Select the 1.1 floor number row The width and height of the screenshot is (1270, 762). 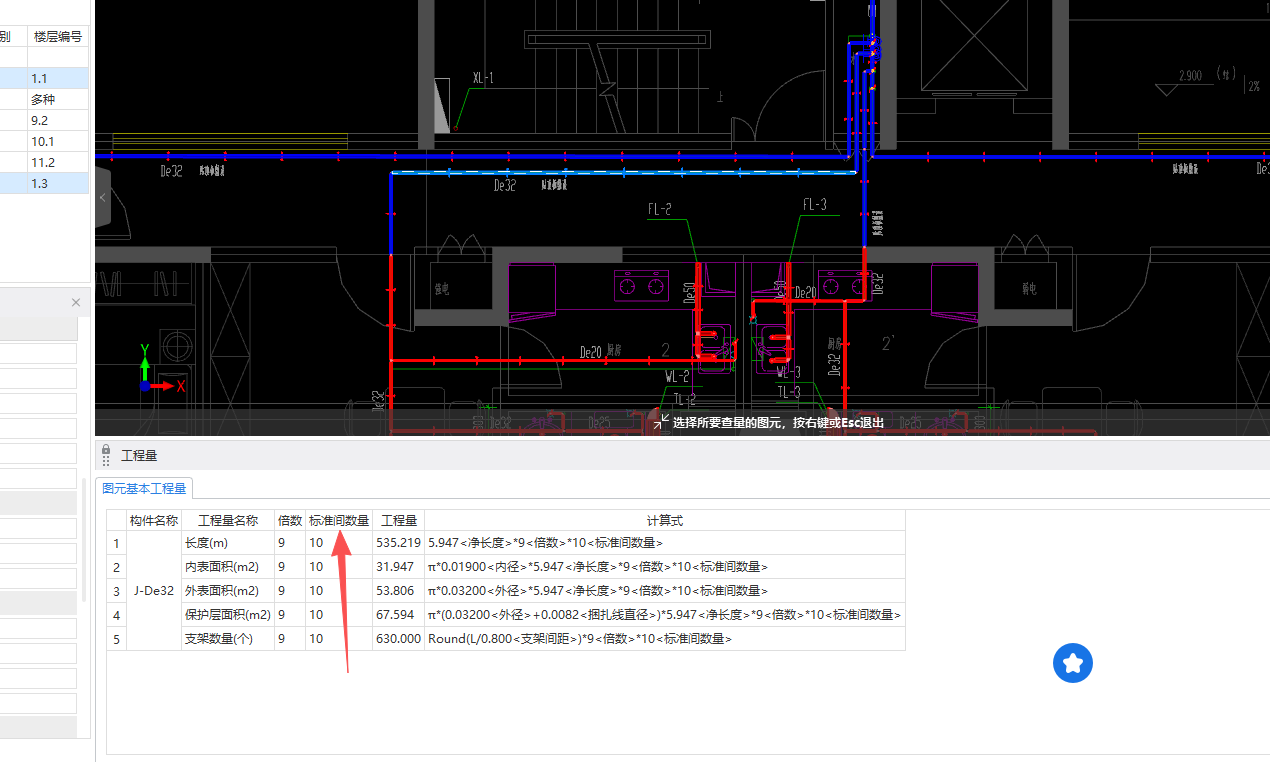tap(58, 78)
